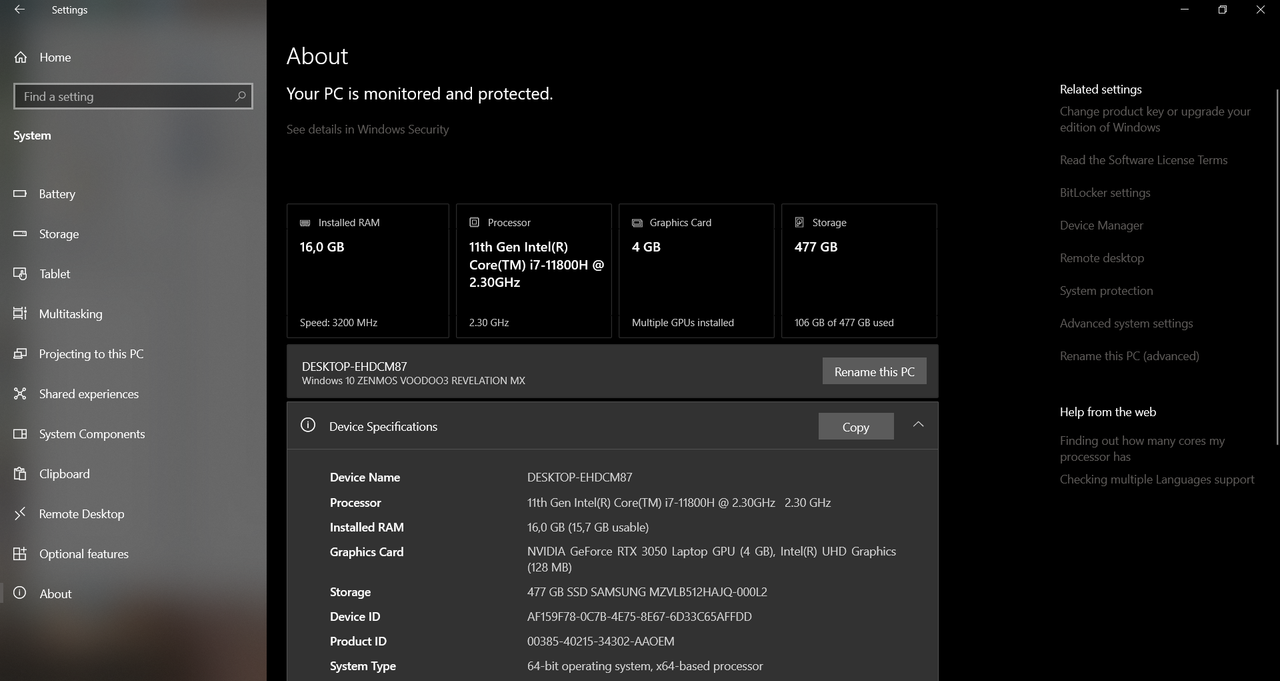Click the Battery icon in sidebar

point(20,194)
